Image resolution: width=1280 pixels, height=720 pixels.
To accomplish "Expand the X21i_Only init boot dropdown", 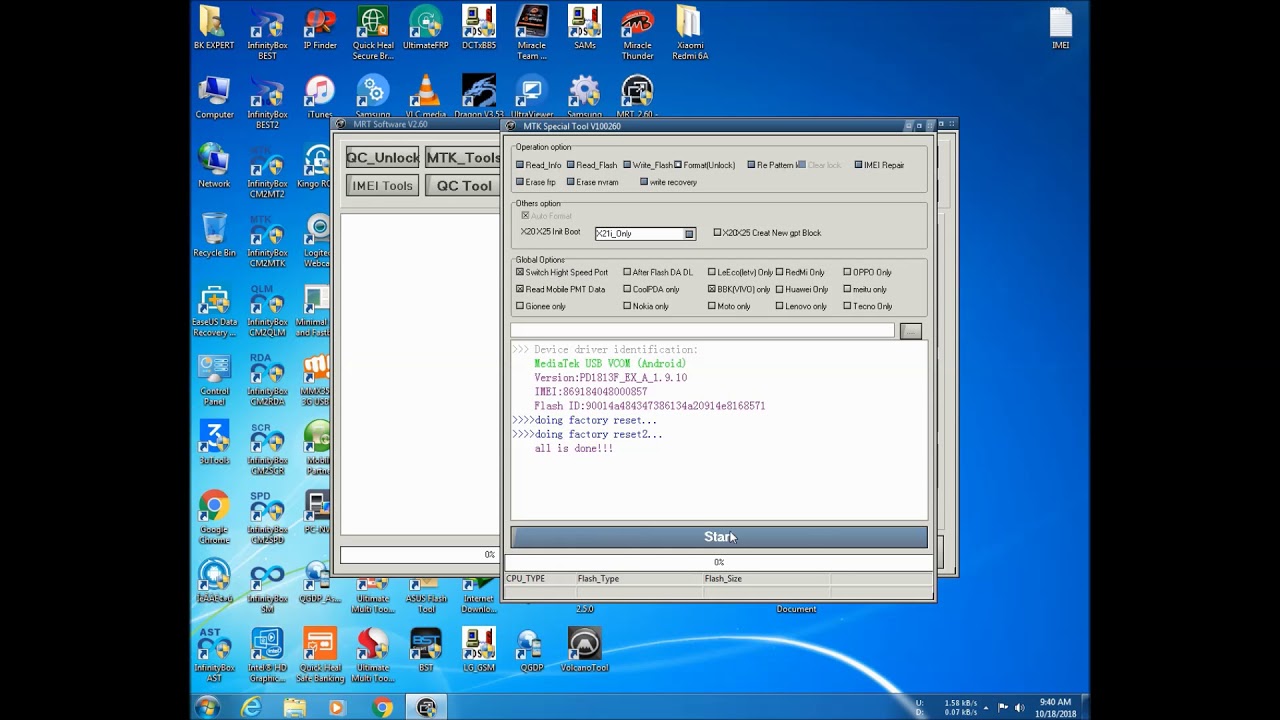I will [x=689, y=234].
